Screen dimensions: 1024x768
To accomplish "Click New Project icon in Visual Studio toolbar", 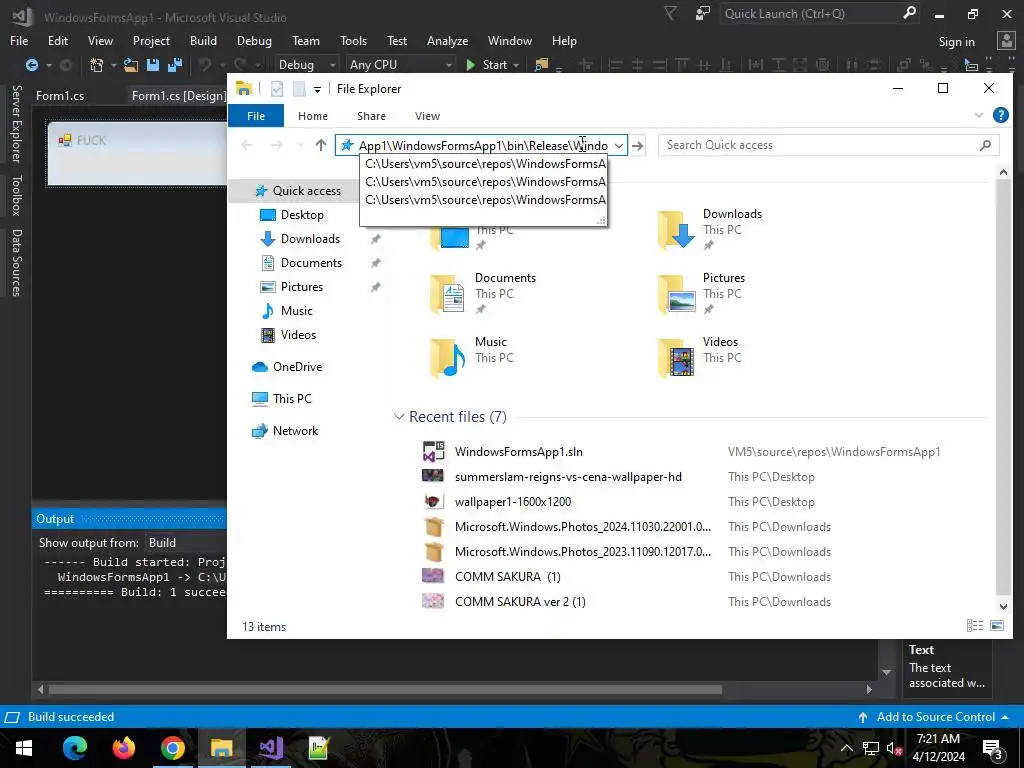I will (97, 65).
